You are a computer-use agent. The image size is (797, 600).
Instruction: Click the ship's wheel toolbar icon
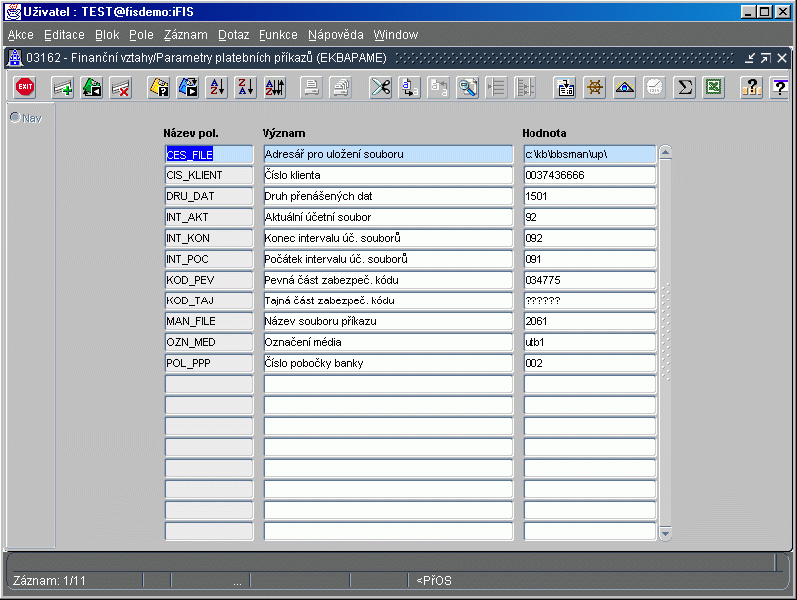[x=595, y=87]
